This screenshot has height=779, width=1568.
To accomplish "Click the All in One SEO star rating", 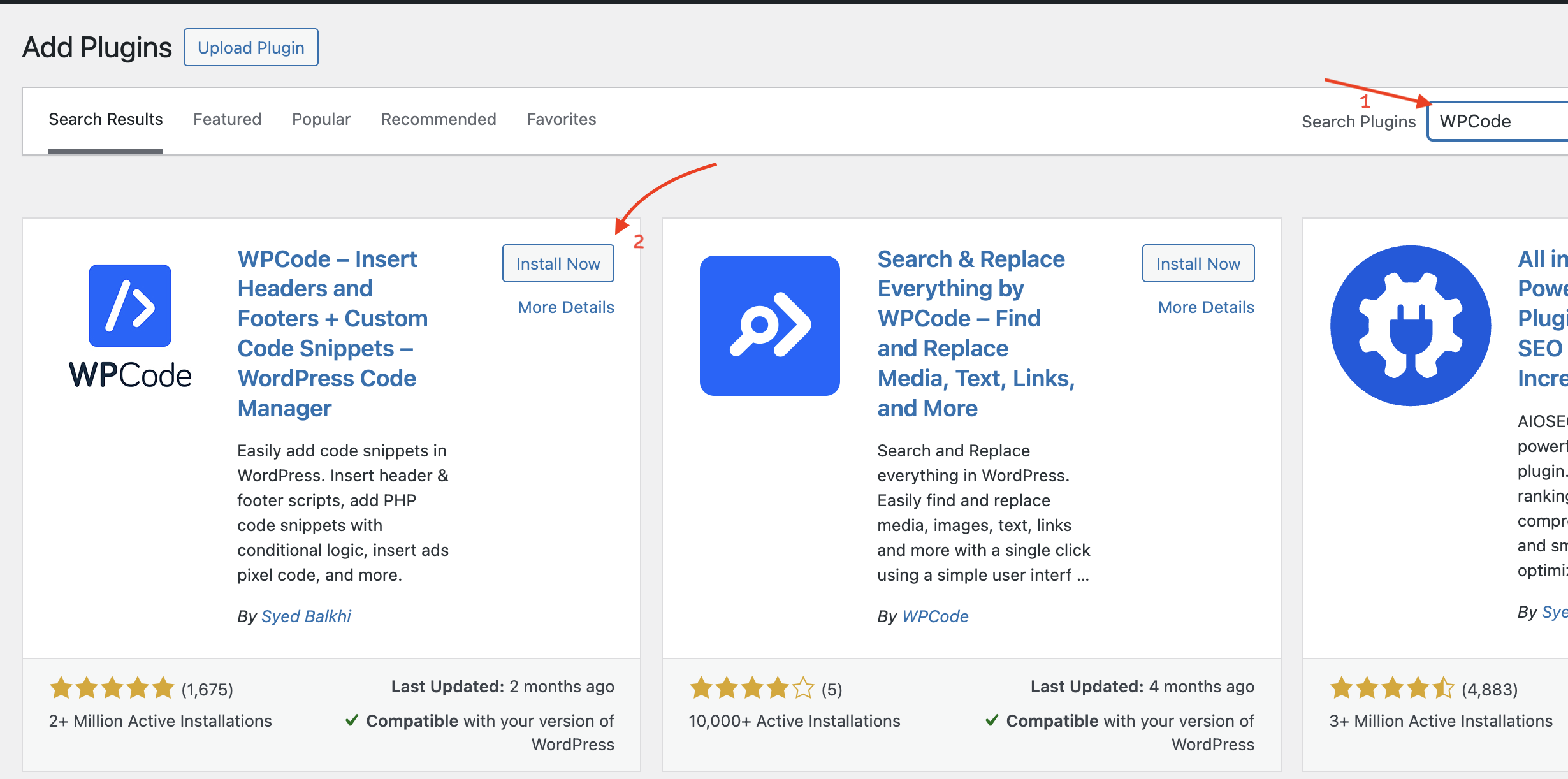I will (x=1391, y=688).
